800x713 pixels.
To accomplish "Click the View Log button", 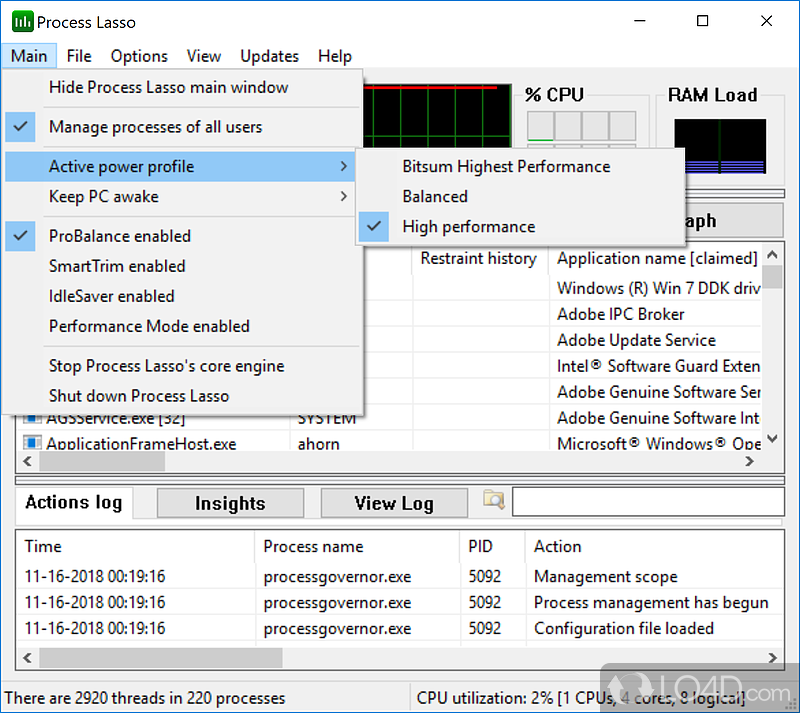I will tap(393, 503).
